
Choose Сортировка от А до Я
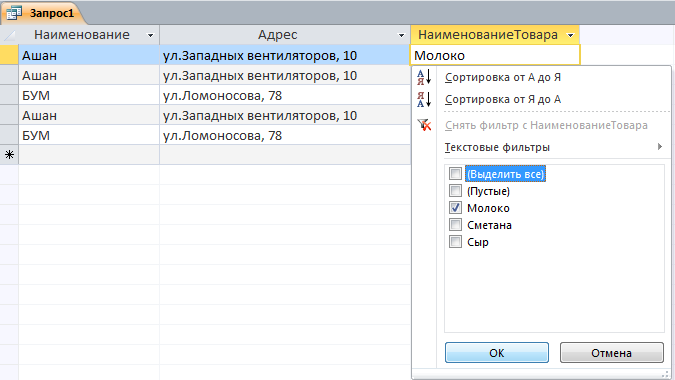(x=502, y=77)
